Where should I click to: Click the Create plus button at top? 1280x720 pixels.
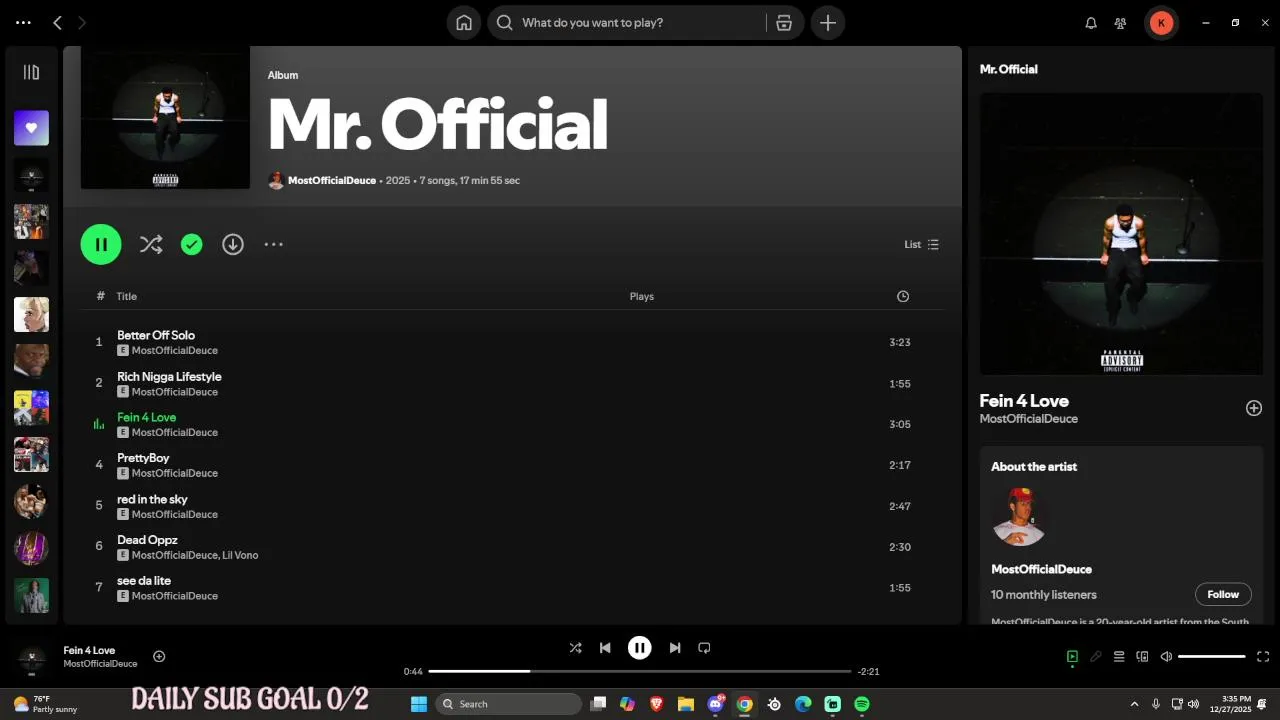(828, 23)
